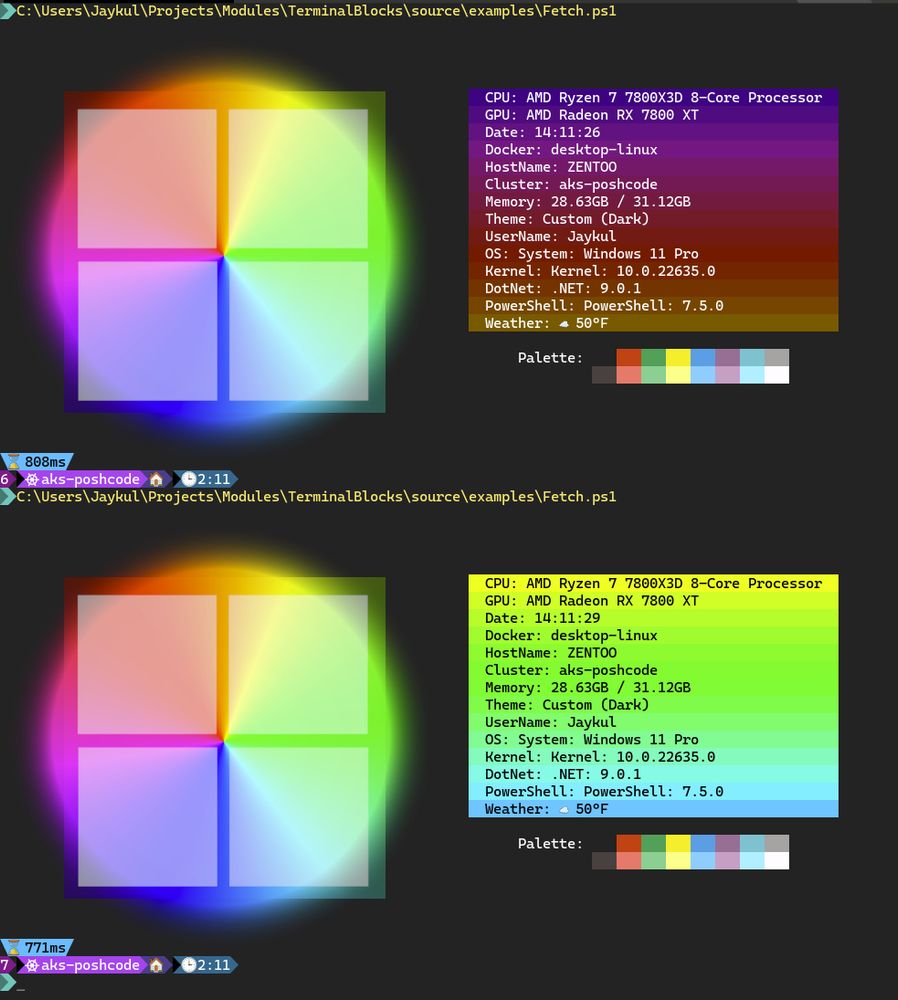Image resolution: width=898 pixels, height=1000 pixels.
Task: Click the hourglass icon beside 771ms
Action: click(x=13, y=947)
